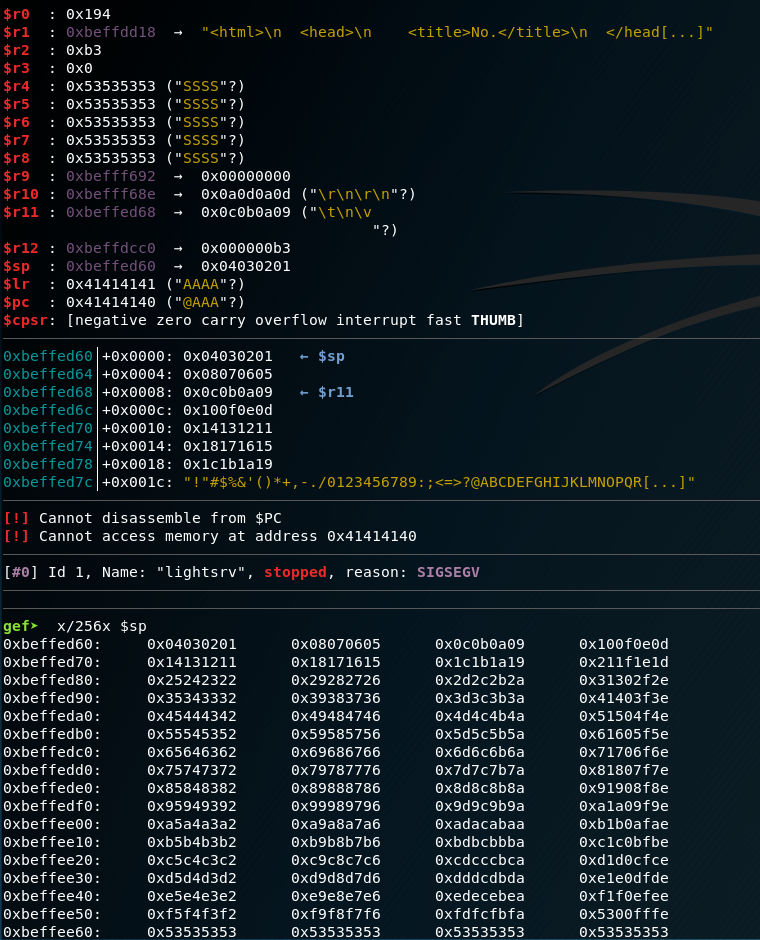The width and height of the screenshot is (760, 940).
Task: Select the 0xbeffed80: row address in the dump
Action: pyautogui.click(x=52, y=680)
